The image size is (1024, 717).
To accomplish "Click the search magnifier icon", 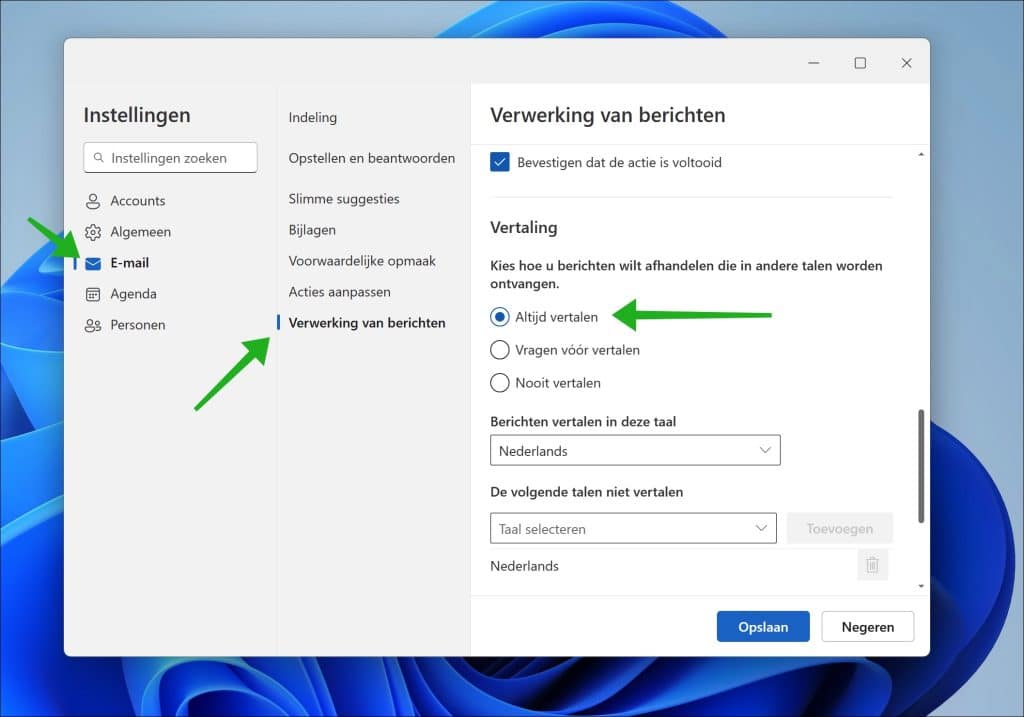I will [x=99, y=157].
